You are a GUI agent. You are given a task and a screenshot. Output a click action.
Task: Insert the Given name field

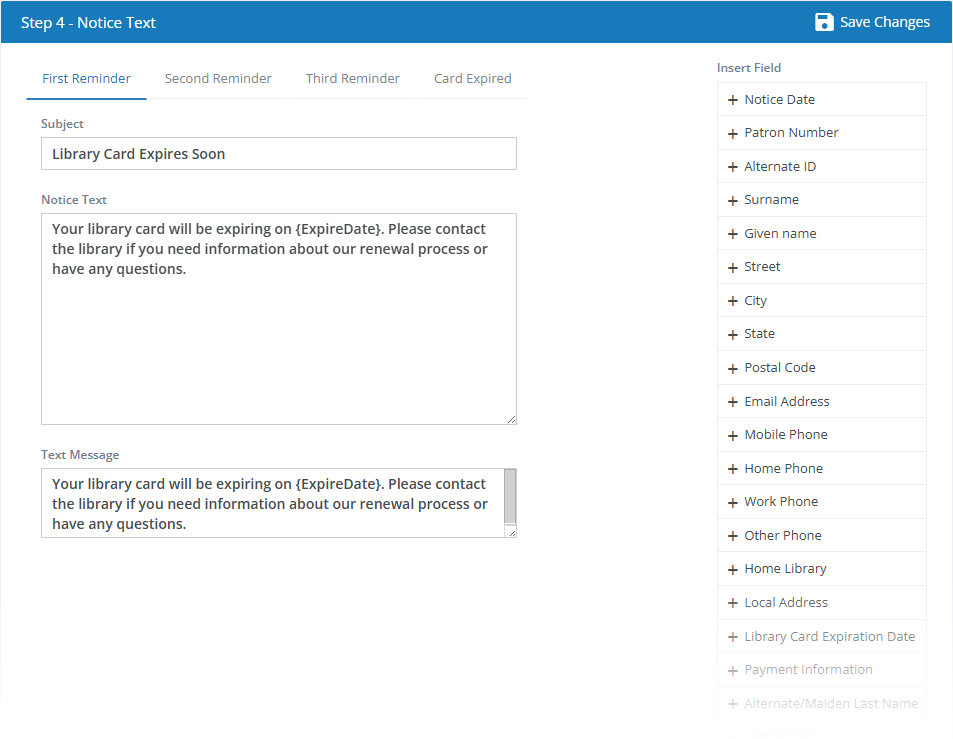pyautogui.click(x=821, y=233)
